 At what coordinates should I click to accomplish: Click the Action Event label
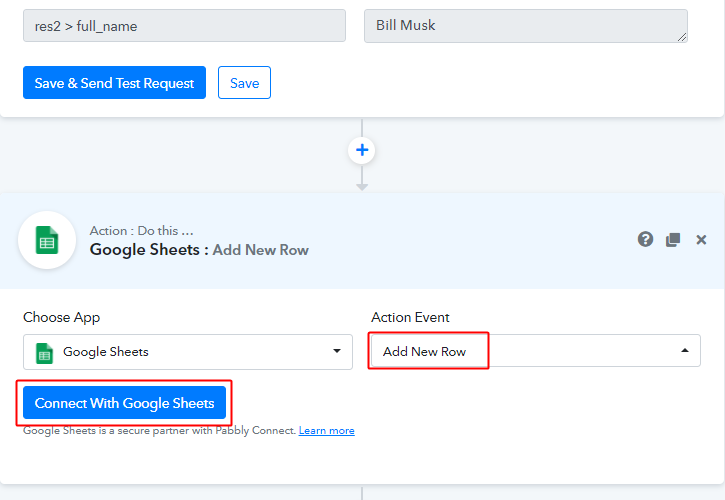pyautogui.click(x=410, y=317)
